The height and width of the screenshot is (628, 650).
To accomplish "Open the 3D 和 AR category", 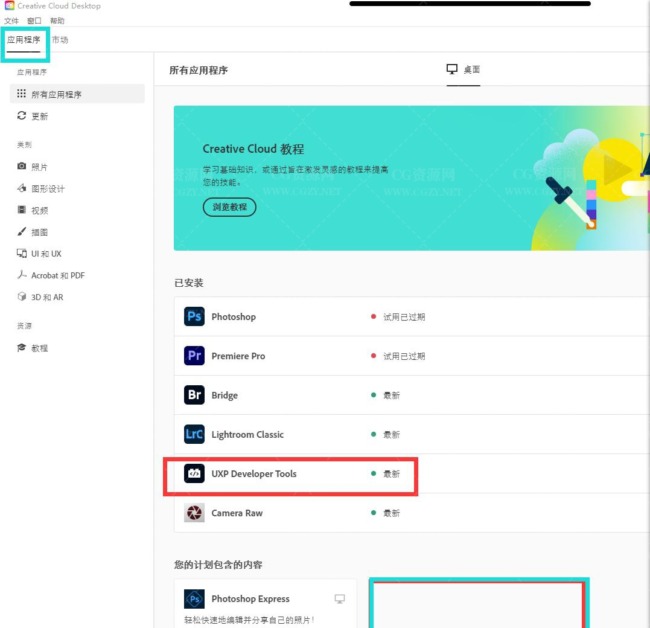I will 47,297.
